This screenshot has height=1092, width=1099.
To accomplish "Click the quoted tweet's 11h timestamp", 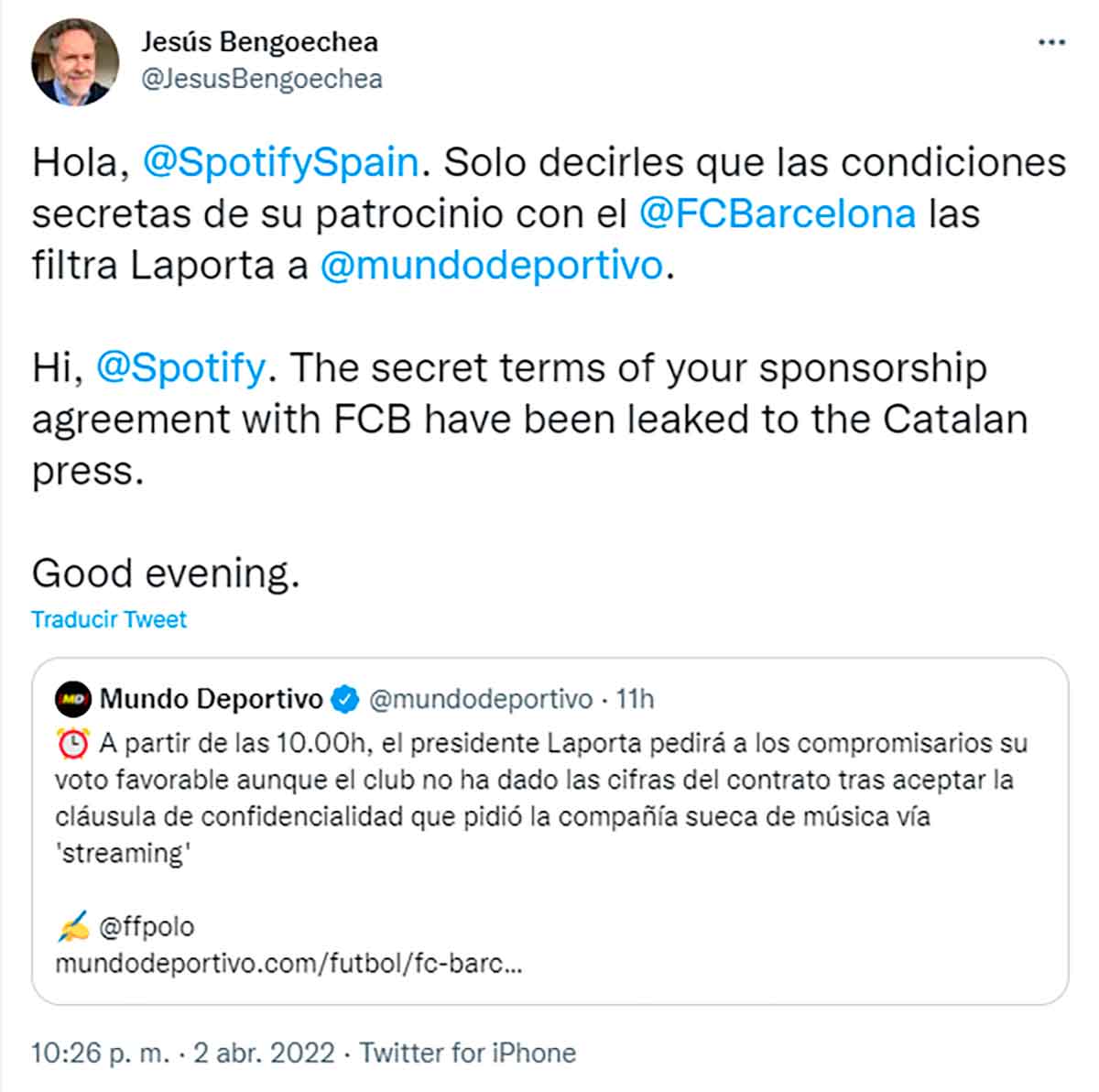I will pos(635,700).
